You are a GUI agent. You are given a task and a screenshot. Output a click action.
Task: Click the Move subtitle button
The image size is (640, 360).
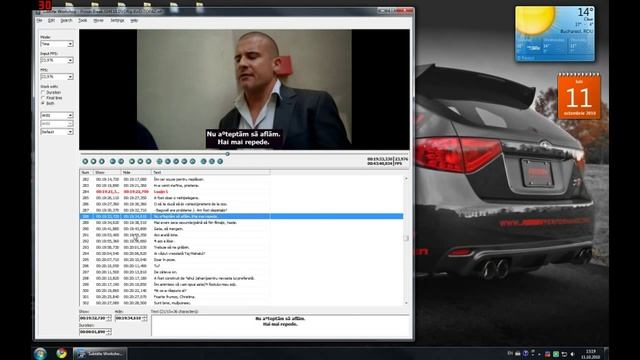coord(160,162)
